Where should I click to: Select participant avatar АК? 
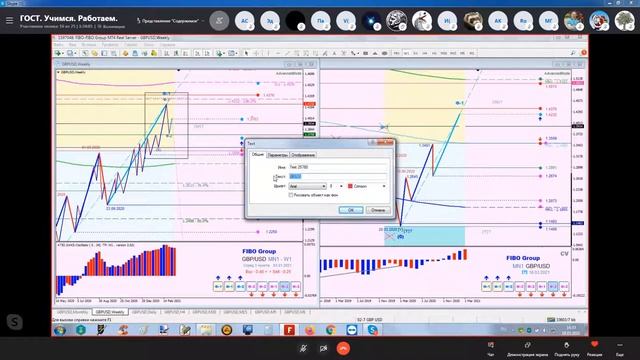498,20
